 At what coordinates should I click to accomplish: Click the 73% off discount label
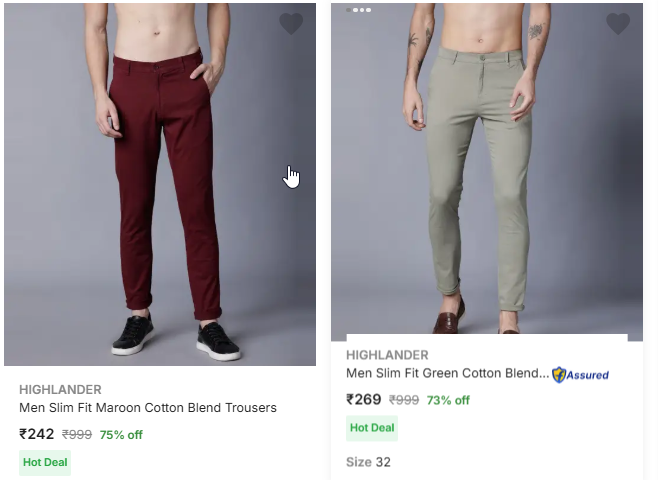point(448,401)
